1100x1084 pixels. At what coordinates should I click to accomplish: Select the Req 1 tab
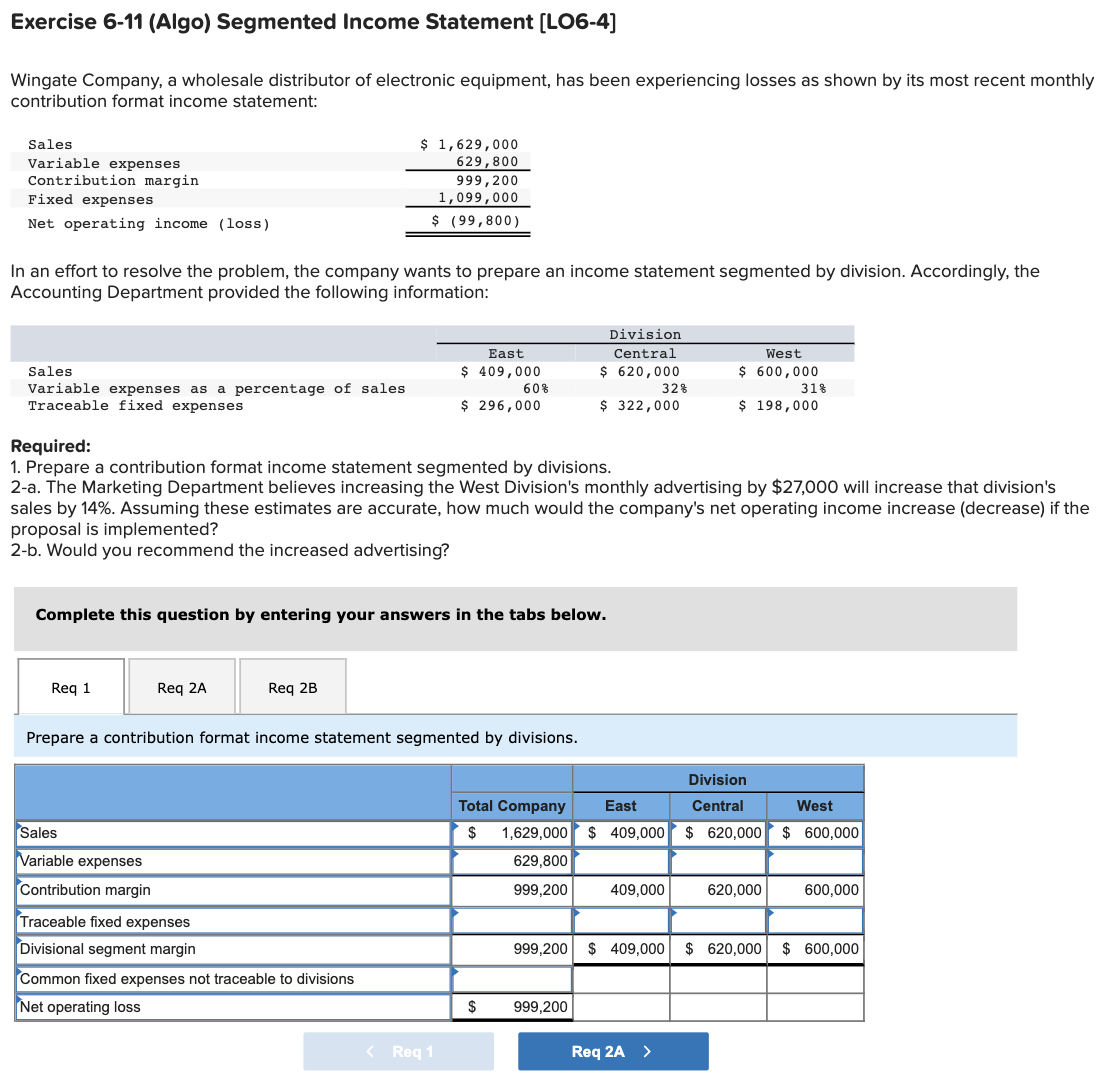click(x=70, y=686)
